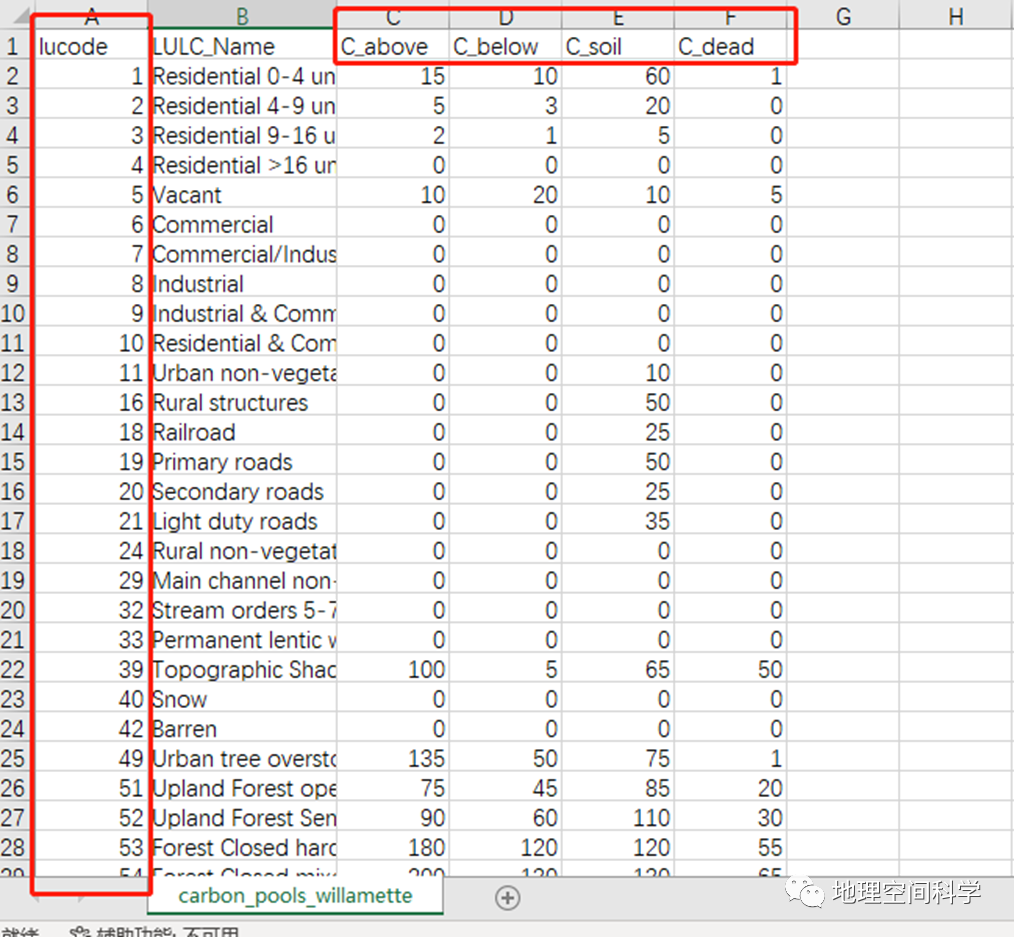Select the Permanent lentic water name cell

[x=243, y=640]
